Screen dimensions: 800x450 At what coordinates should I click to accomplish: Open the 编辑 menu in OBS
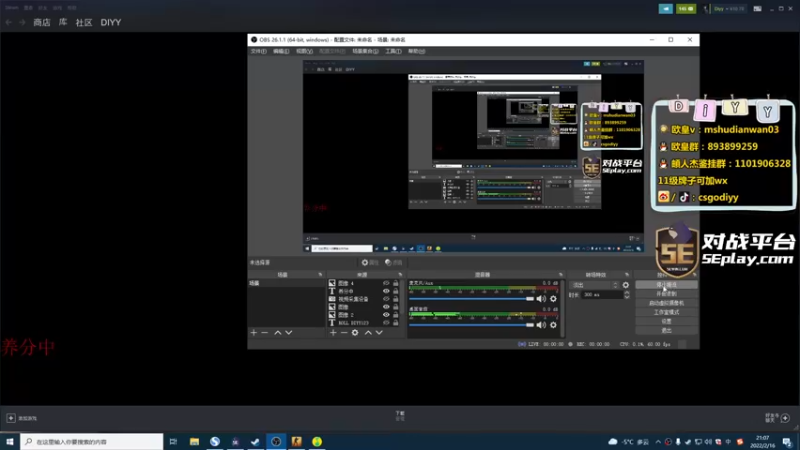pyautogui.click(x=281, y=51)
